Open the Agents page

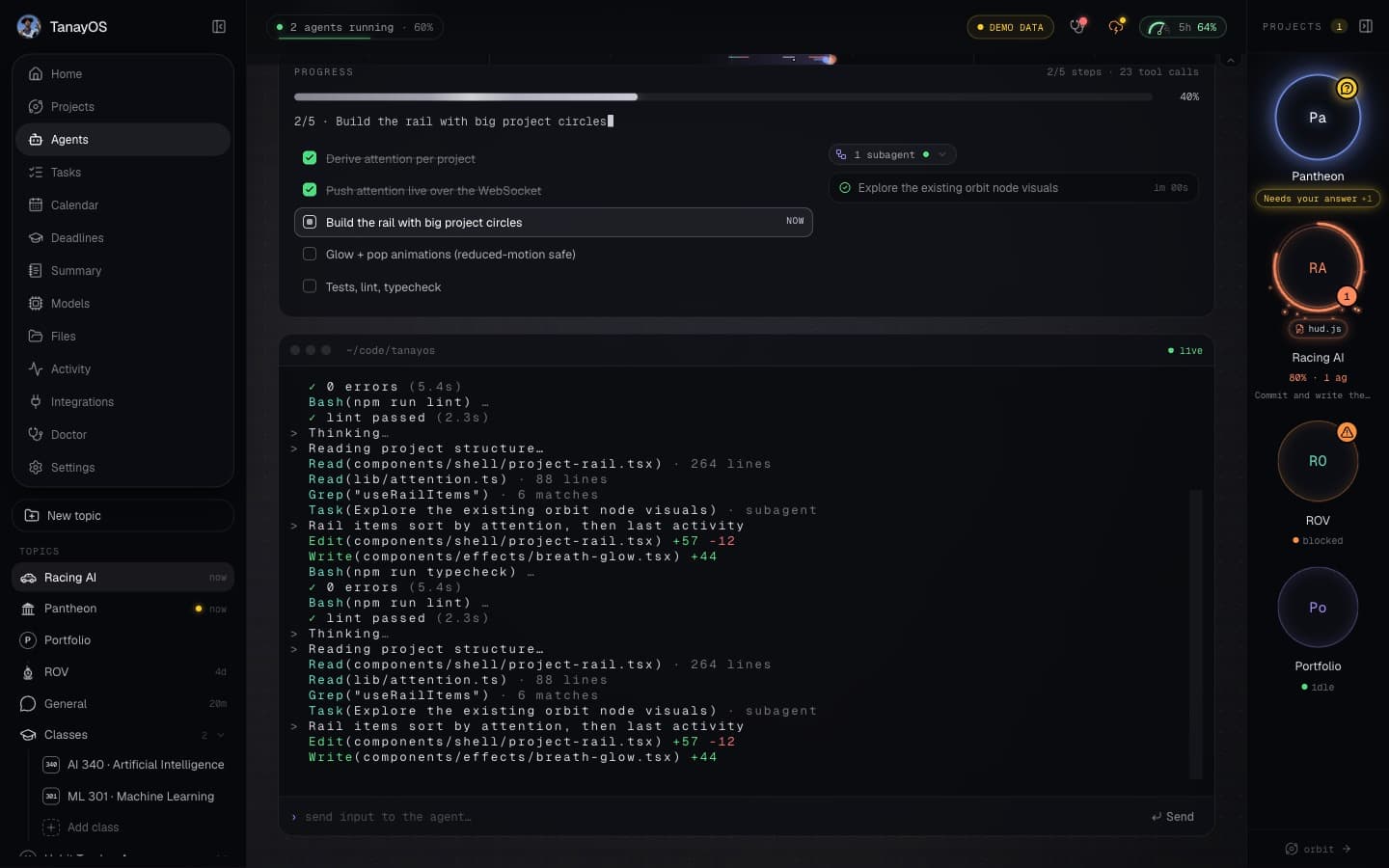[123, 140]
